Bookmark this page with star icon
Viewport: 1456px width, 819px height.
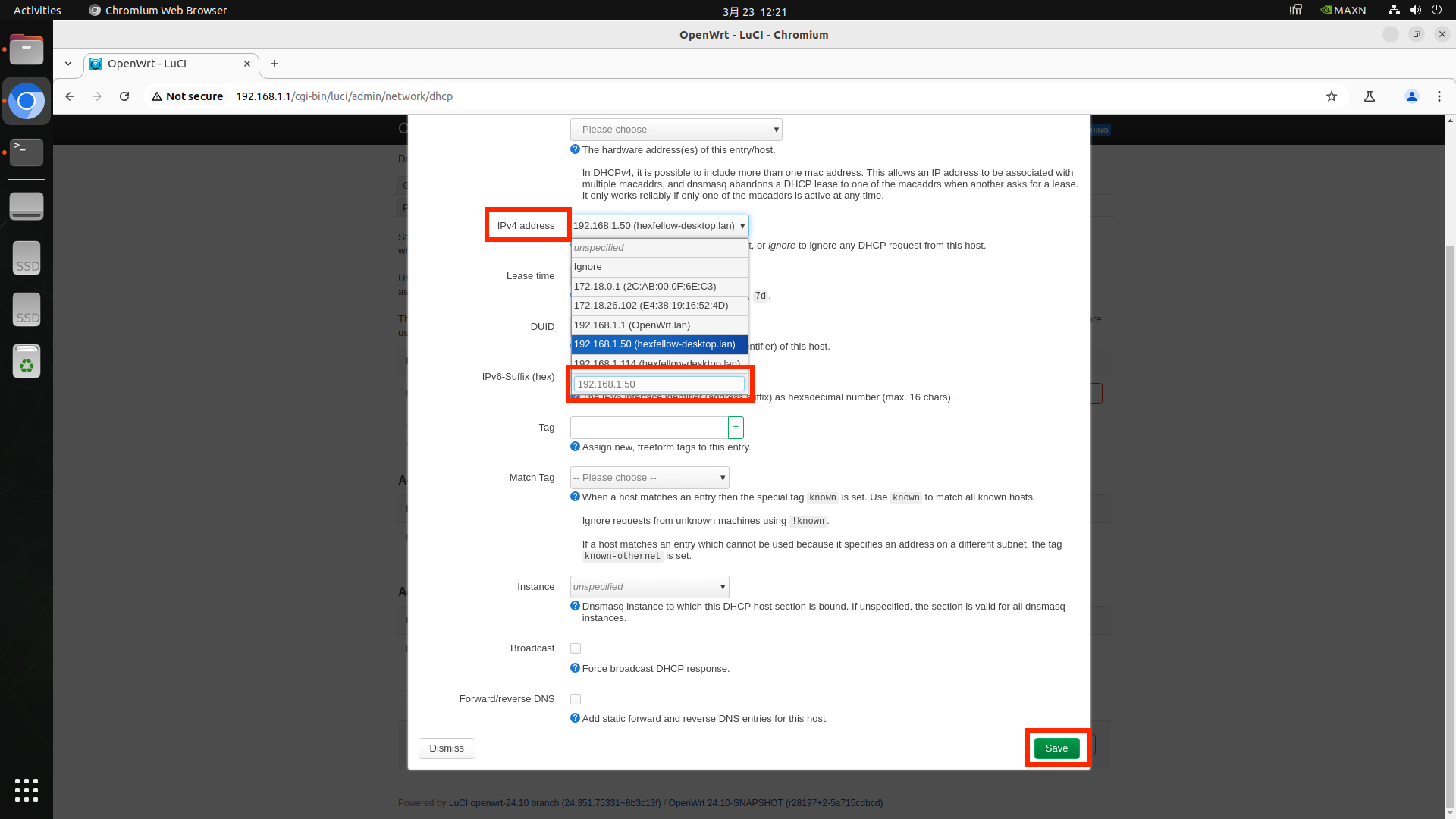click(x=1332, y=96)
